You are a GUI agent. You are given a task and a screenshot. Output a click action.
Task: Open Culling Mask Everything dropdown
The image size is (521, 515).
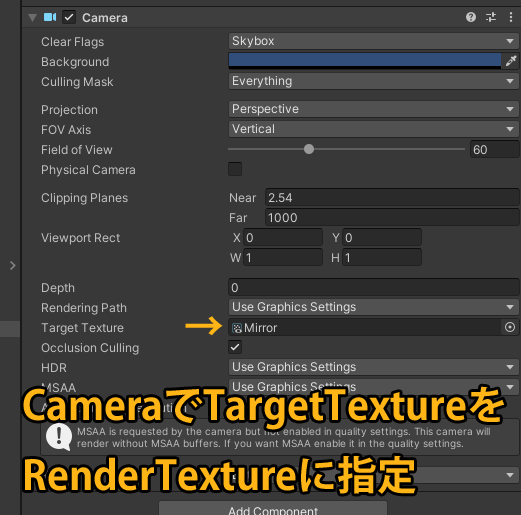tap(373, 81)
